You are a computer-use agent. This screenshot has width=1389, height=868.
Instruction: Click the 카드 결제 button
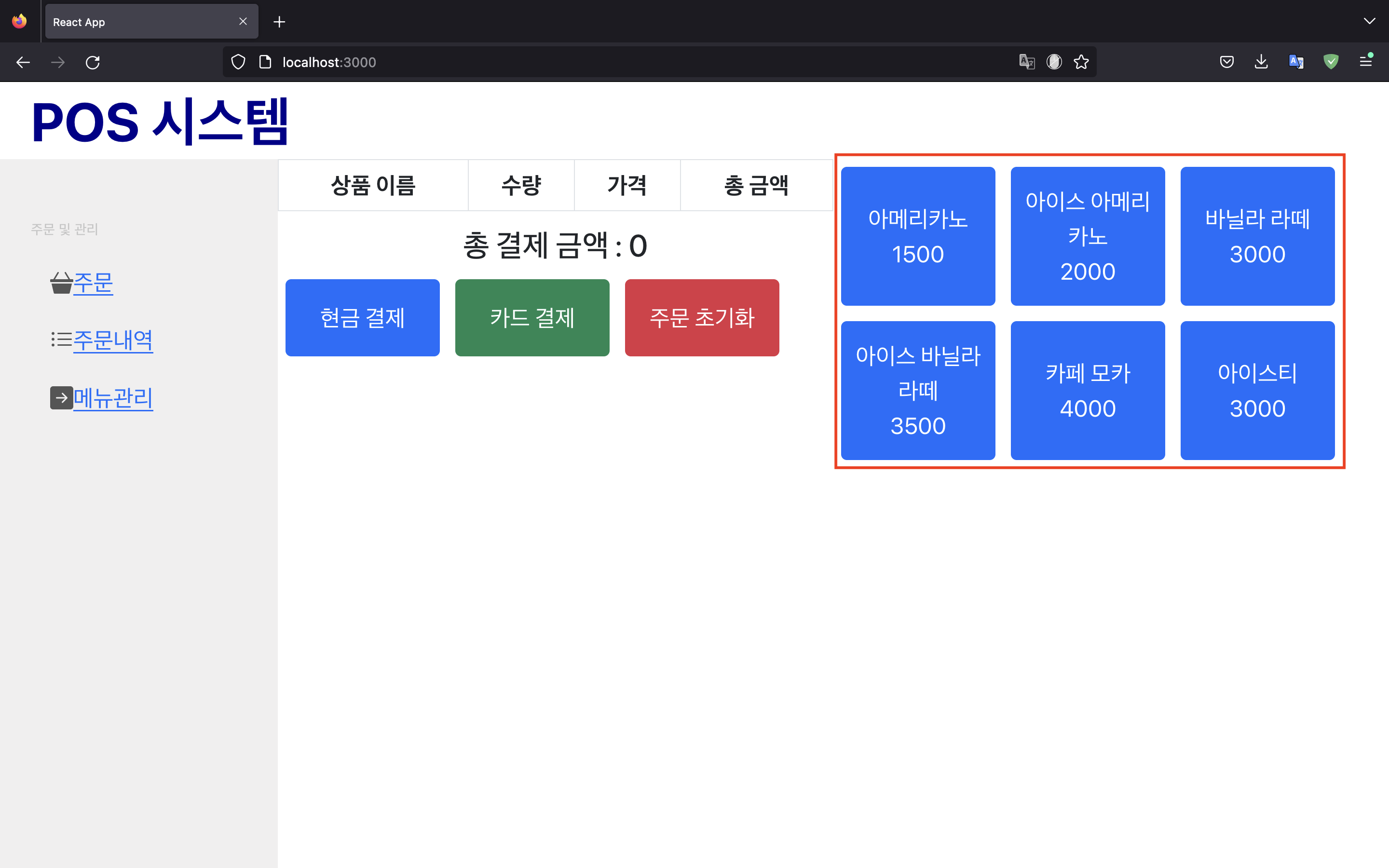pyautogui.click(x=532, y=318)
